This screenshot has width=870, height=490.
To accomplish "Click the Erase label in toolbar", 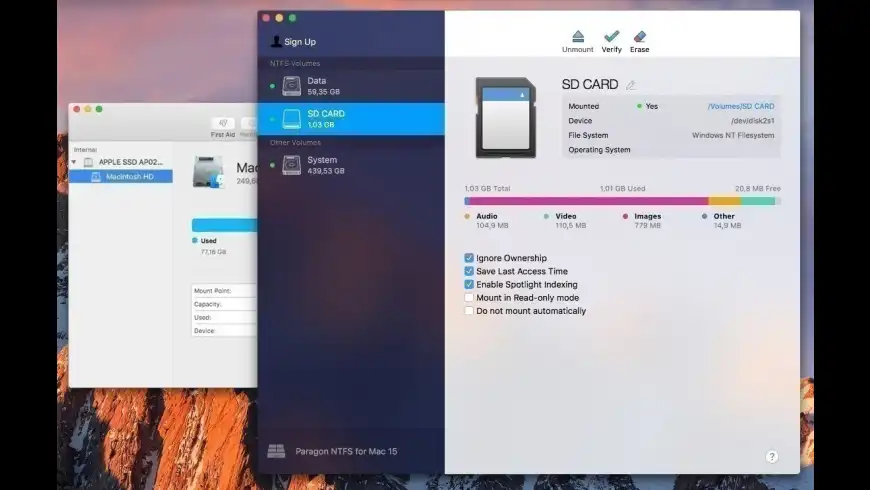I will (x=639, y=49).
